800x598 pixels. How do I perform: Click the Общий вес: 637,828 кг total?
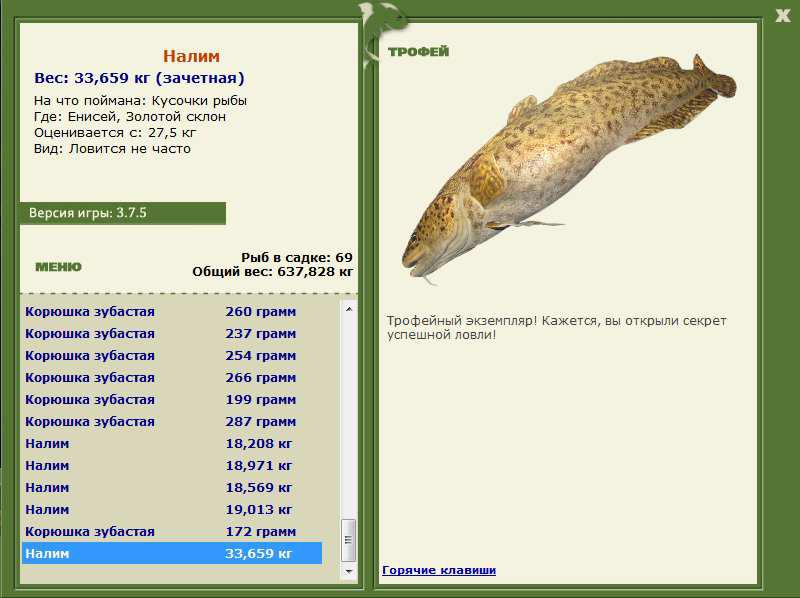click(x=272, y=271)
